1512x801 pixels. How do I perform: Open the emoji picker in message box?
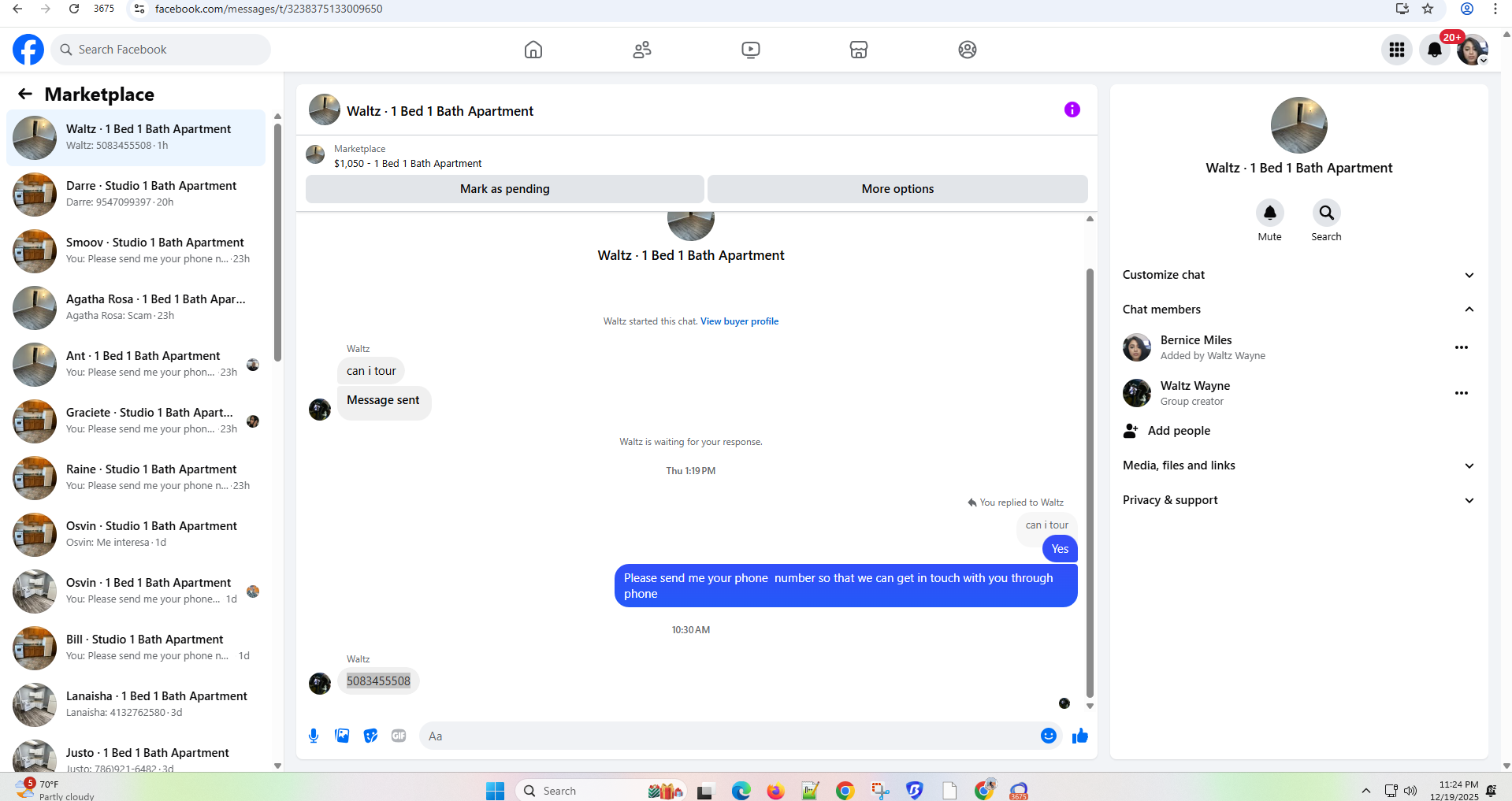coord(1049,736)
